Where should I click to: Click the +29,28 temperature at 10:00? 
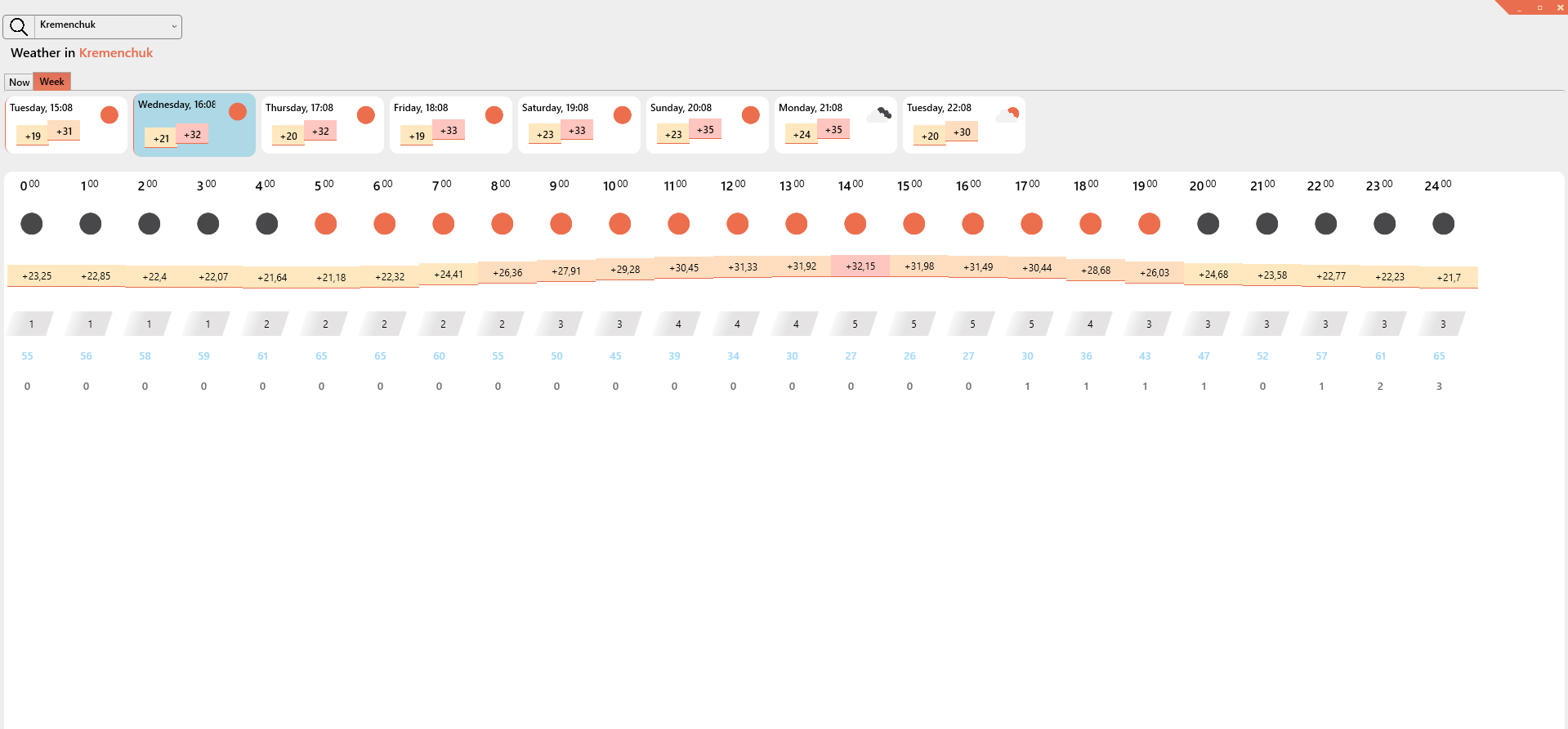[x=625, y=270]
